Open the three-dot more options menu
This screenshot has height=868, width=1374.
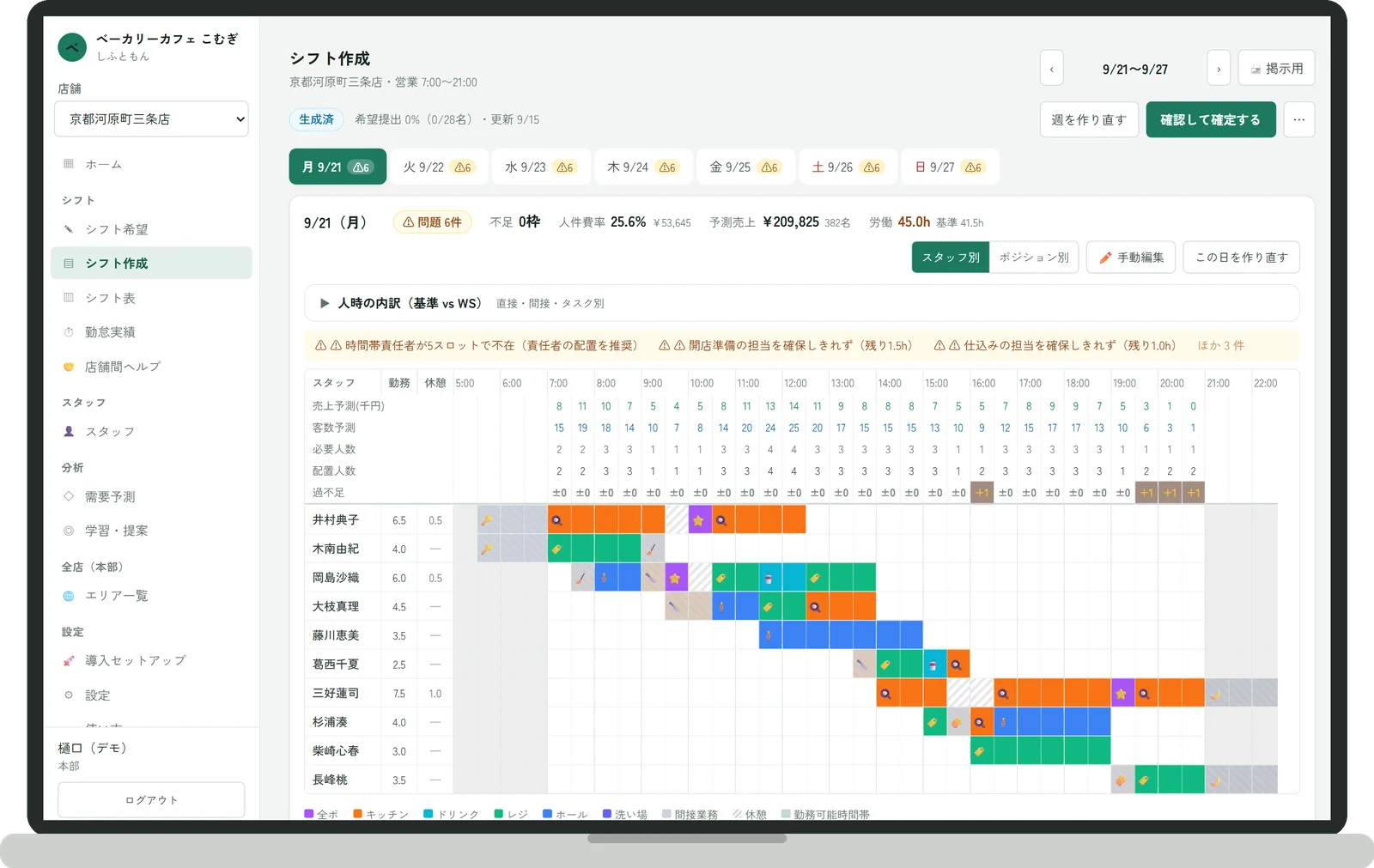click(1299, 120)
